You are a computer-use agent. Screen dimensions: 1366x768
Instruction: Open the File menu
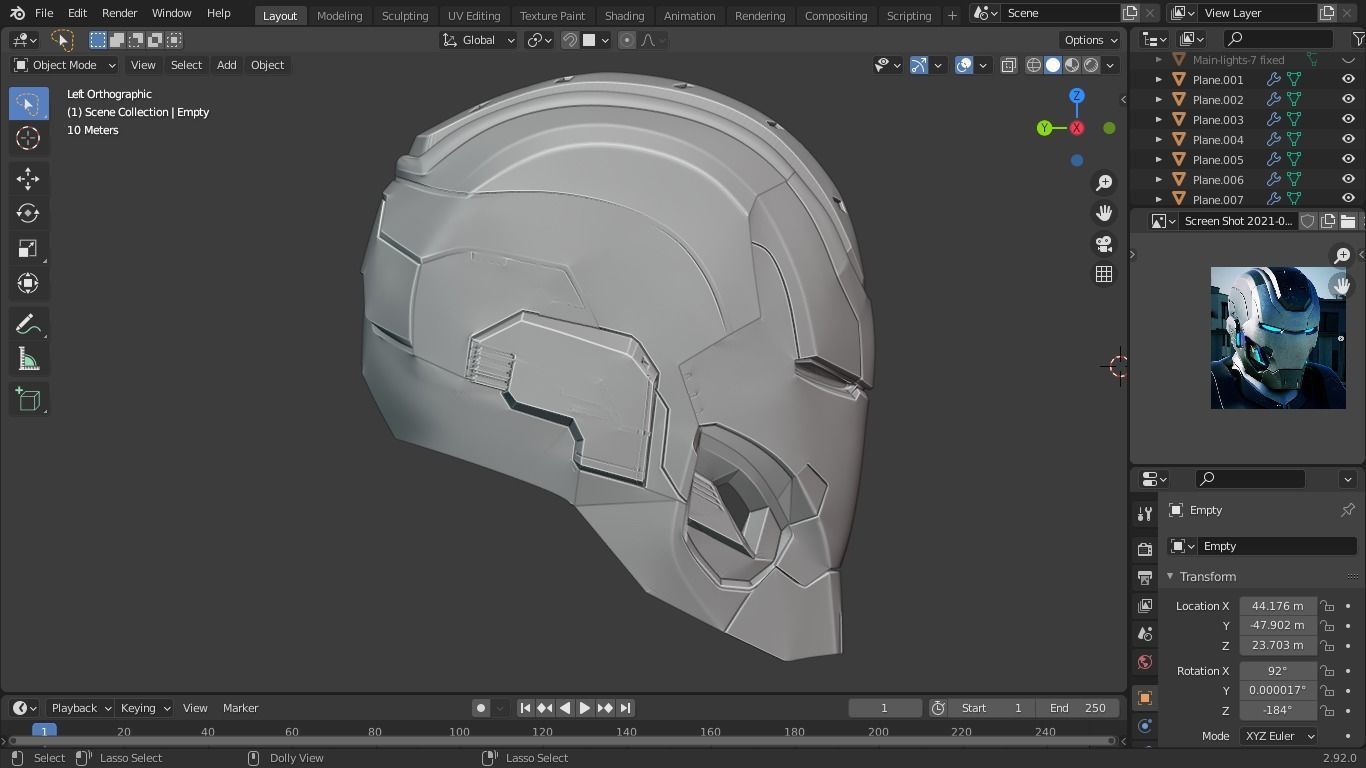click(x=44, y=13)
